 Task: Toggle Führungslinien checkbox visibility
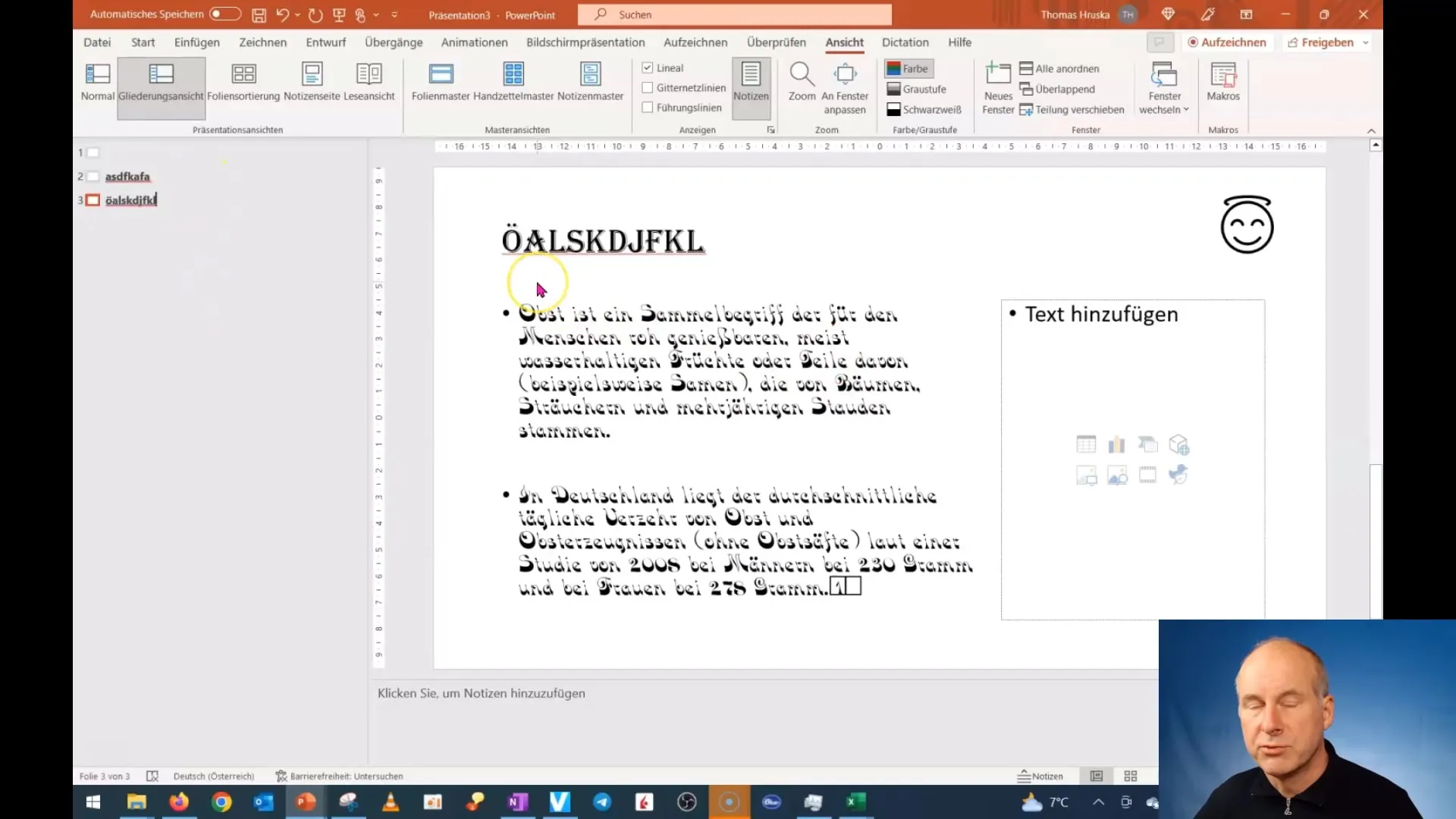tap(649, 108)
